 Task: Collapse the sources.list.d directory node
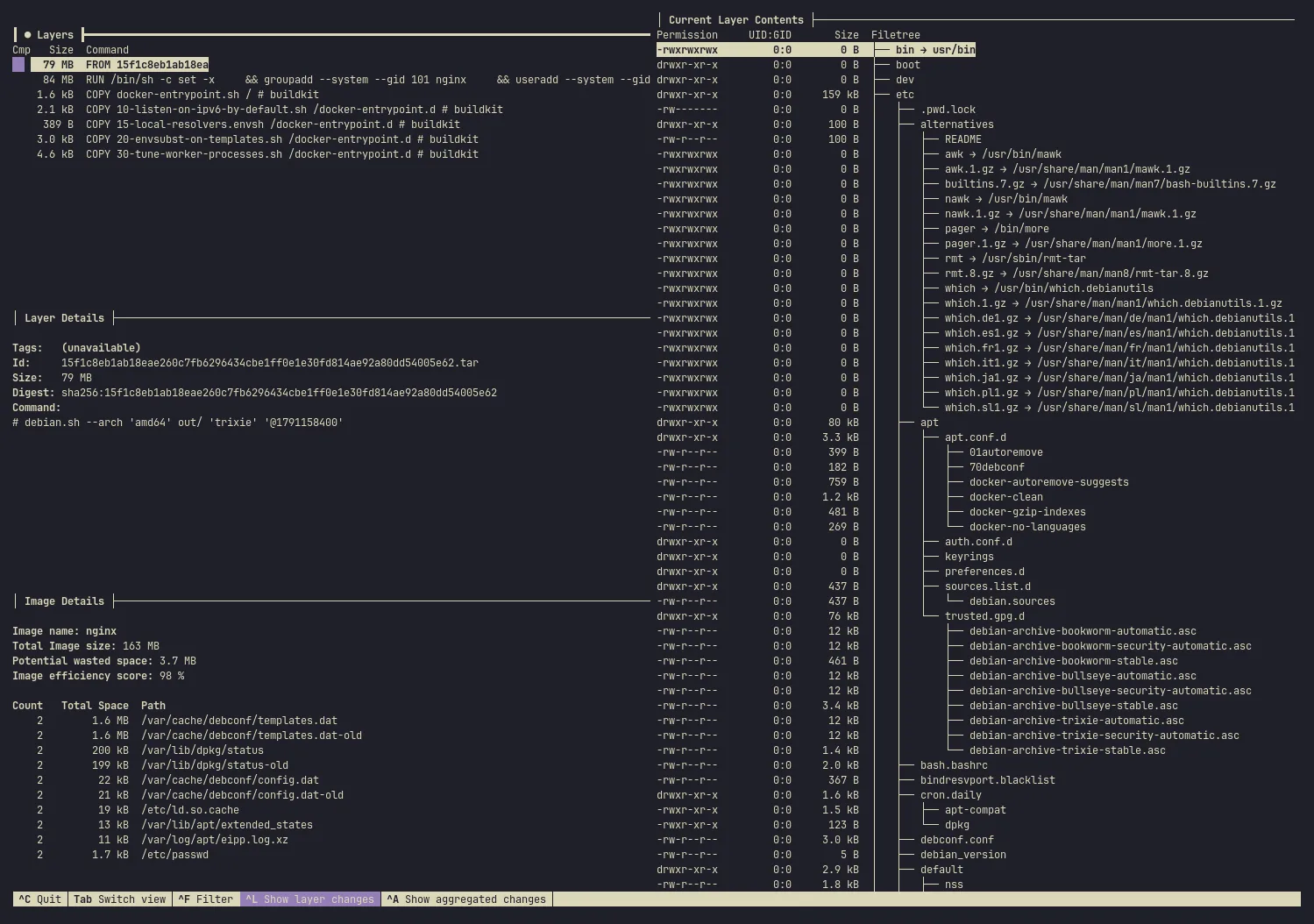click(988, 586)
